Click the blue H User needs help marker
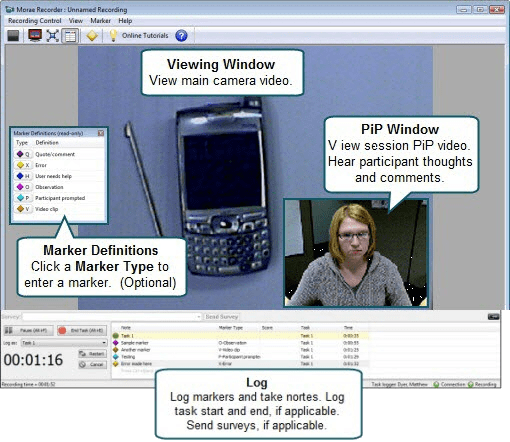This screenshot has height=442, width=510. pos(20,176)
